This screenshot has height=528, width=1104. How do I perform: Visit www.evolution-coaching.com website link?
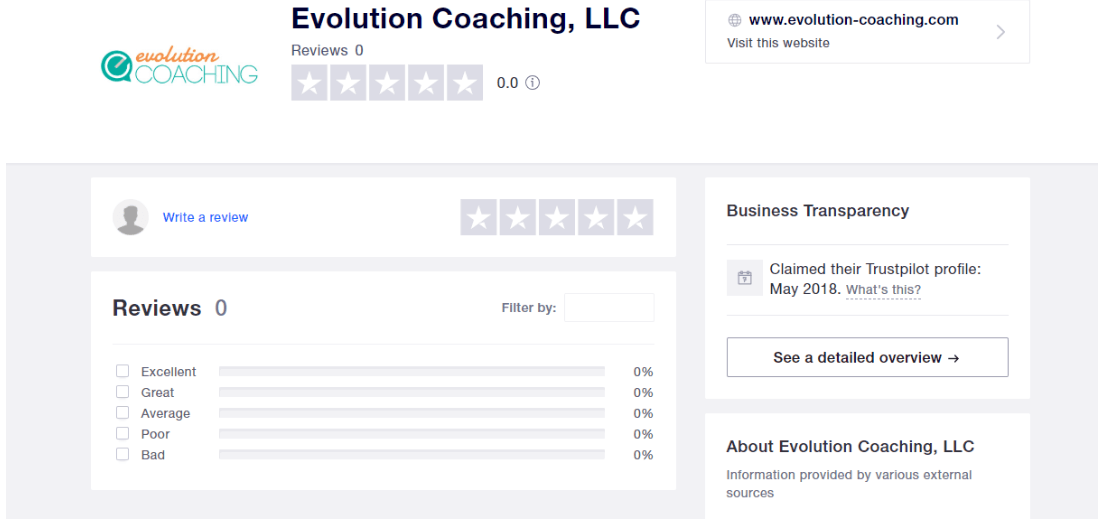pyautogui.click(x=853, y=20)
